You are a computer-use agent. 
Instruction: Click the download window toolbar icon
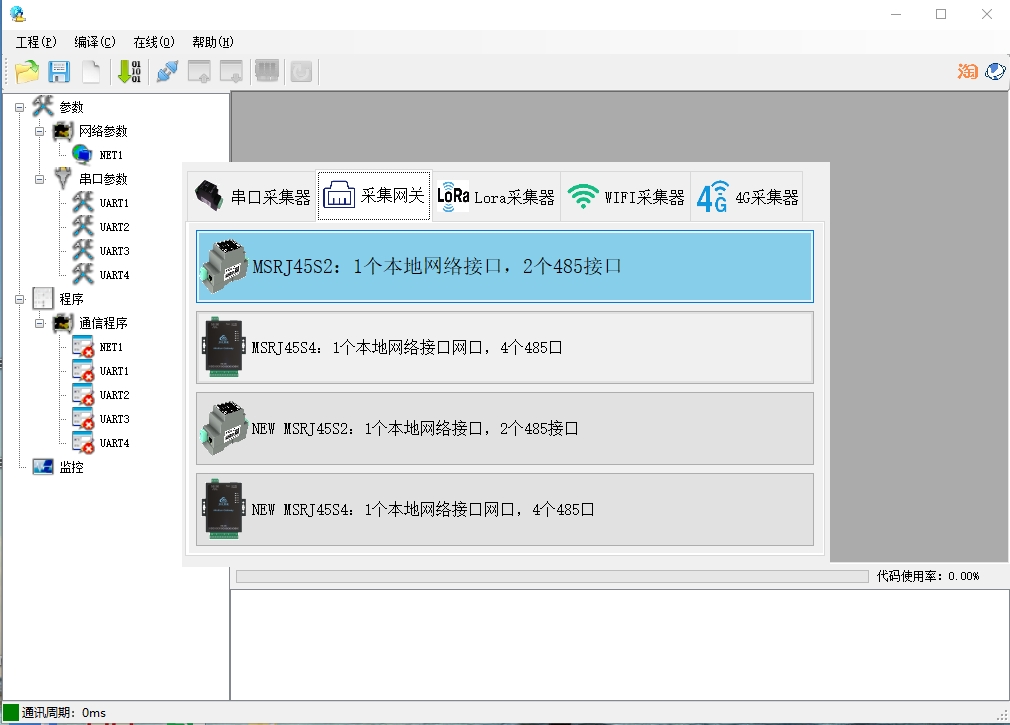[x=231, y=71]
